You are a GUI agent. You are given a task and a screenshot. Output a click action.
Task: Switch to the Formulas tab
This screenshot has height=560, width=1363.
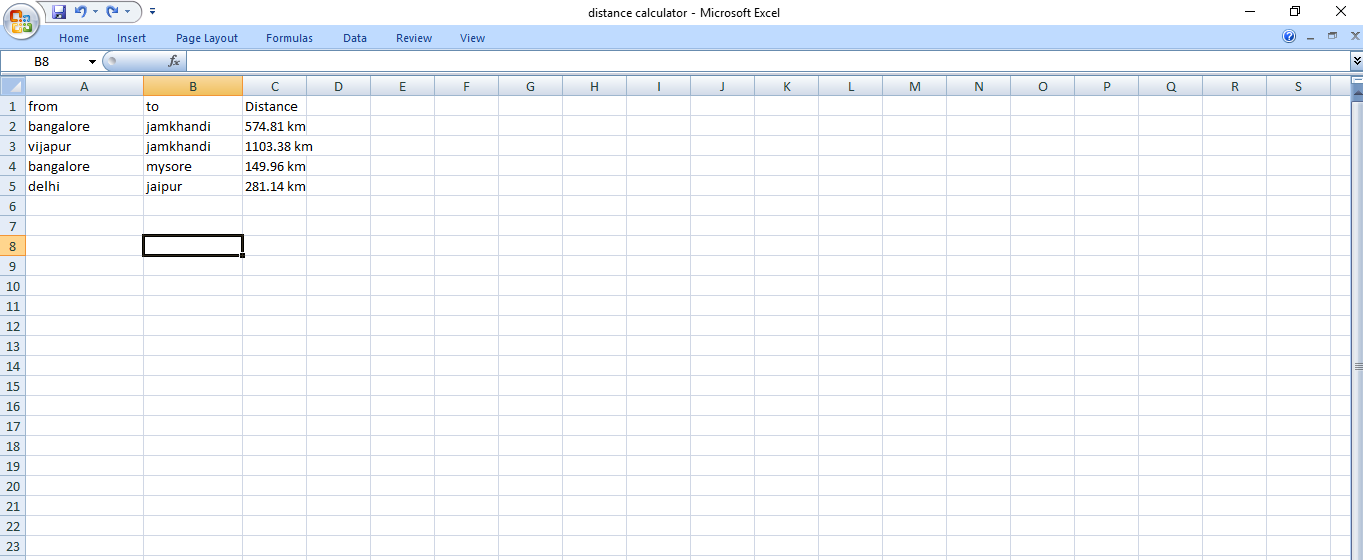289,38
